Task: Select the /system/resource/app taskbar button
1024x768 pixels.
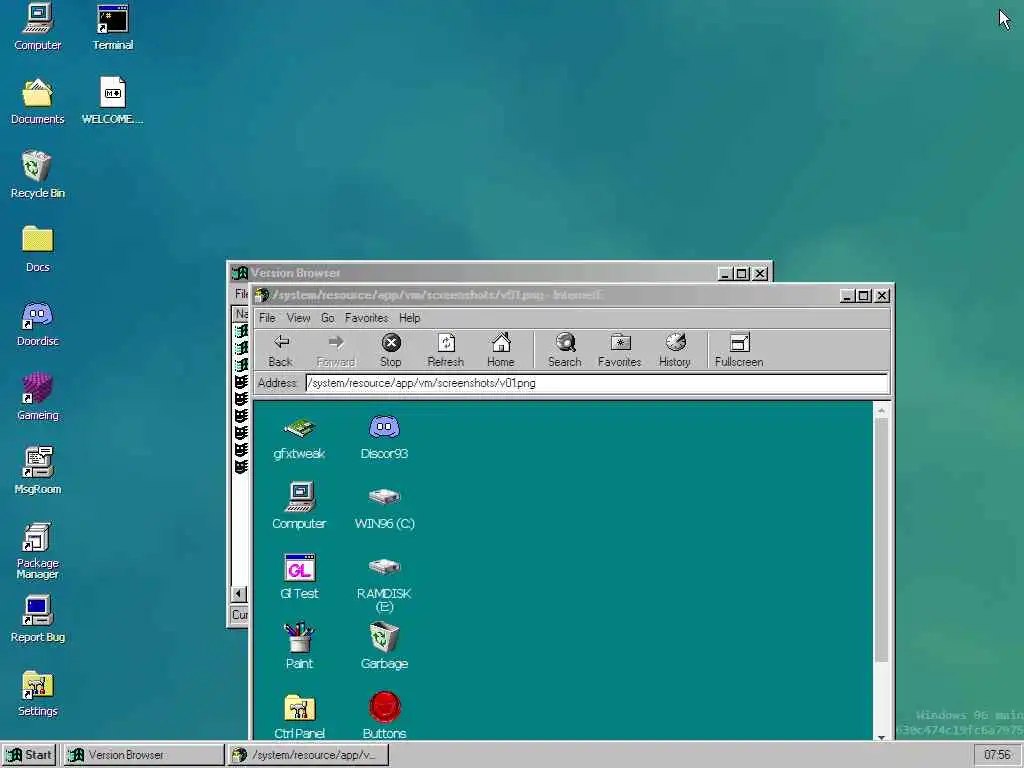Action: 308,755
